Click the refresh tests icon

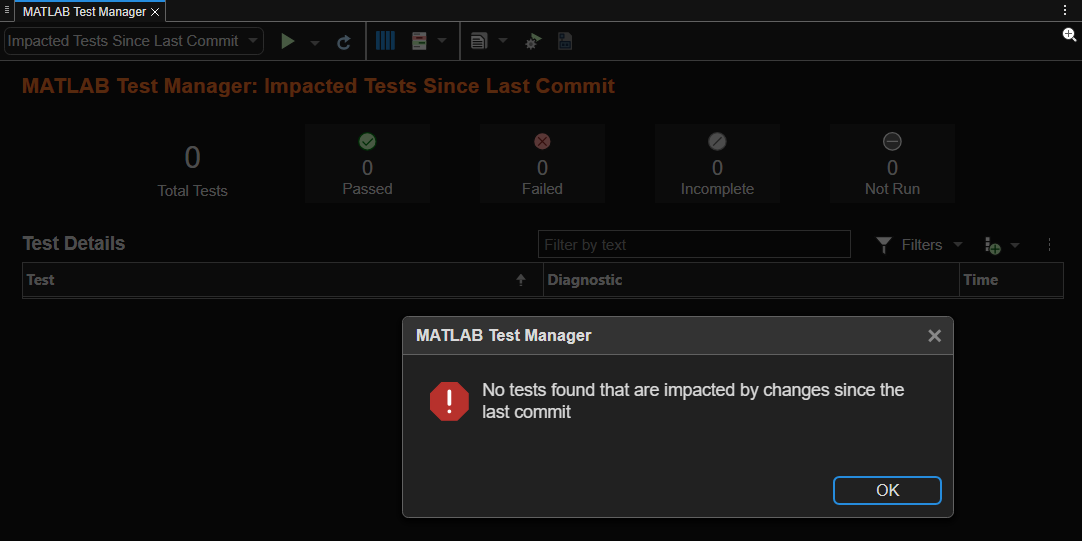click(x=344, y=42)
